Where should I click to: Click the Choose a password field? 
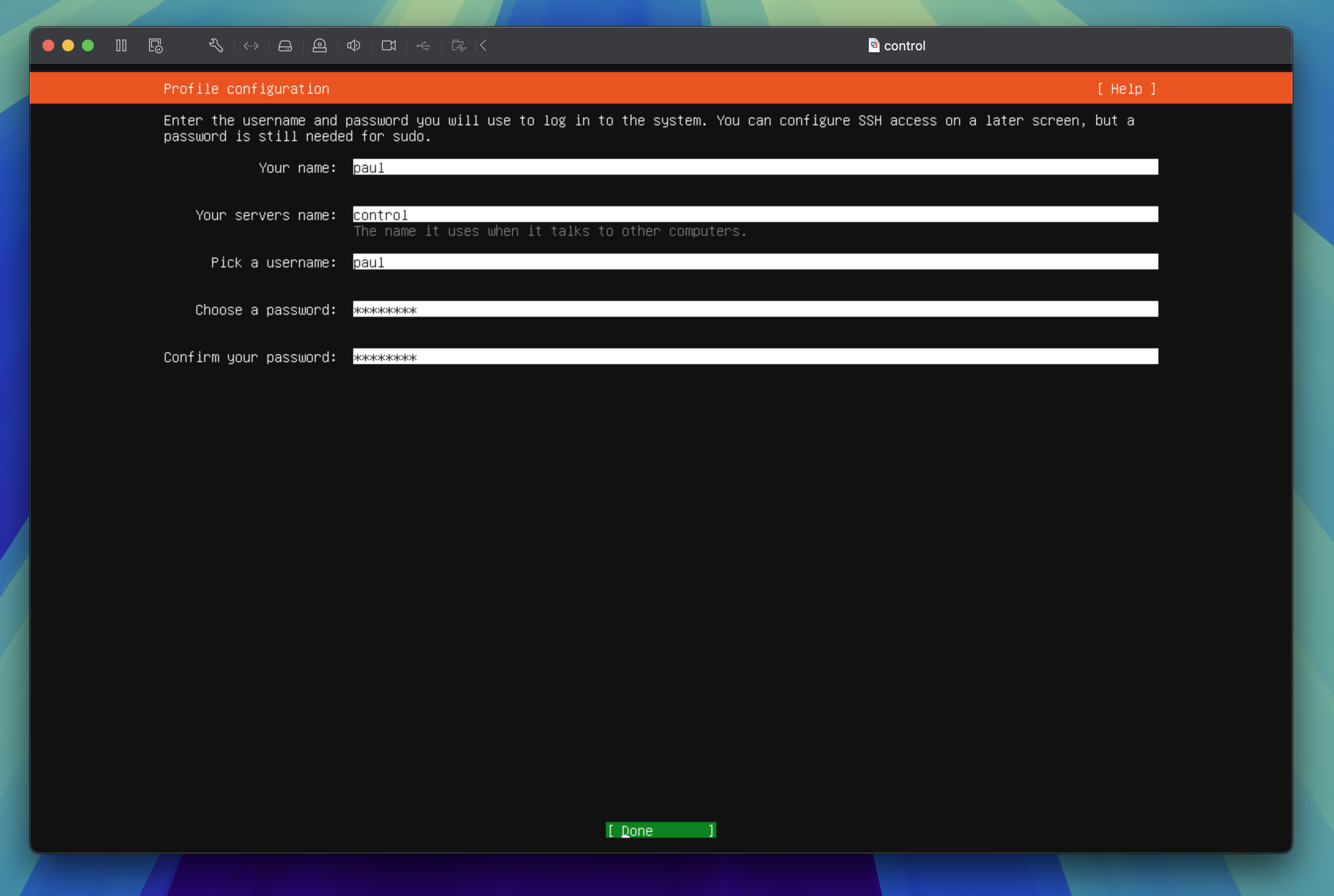(755, 310)
